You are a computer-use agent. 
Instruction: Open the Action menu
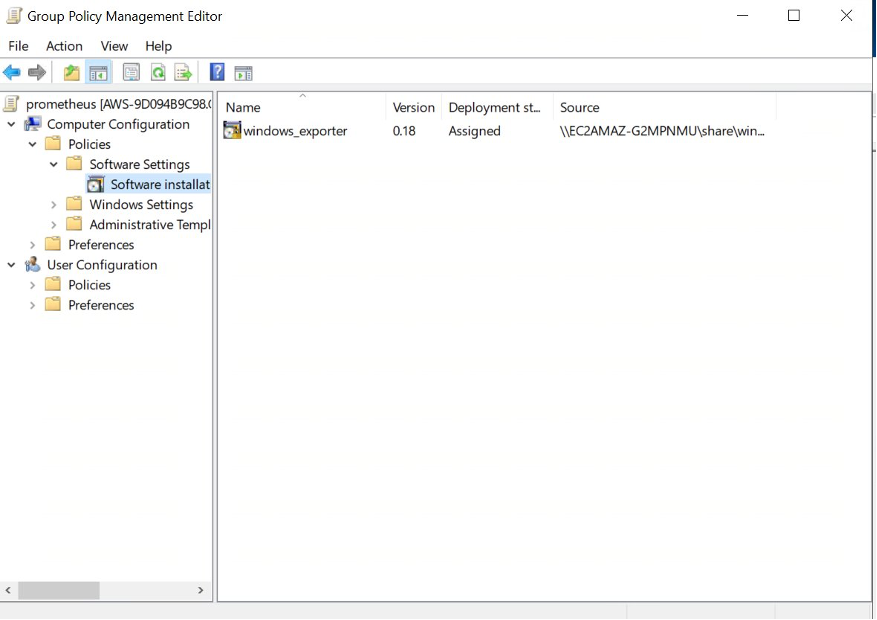(x=64, y=46)
